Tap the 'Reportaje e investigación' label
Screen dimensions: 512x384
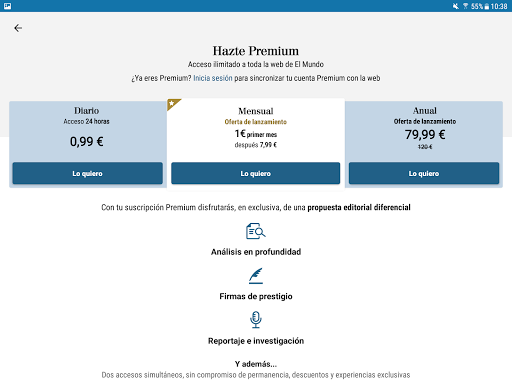[x=256, y=341]
